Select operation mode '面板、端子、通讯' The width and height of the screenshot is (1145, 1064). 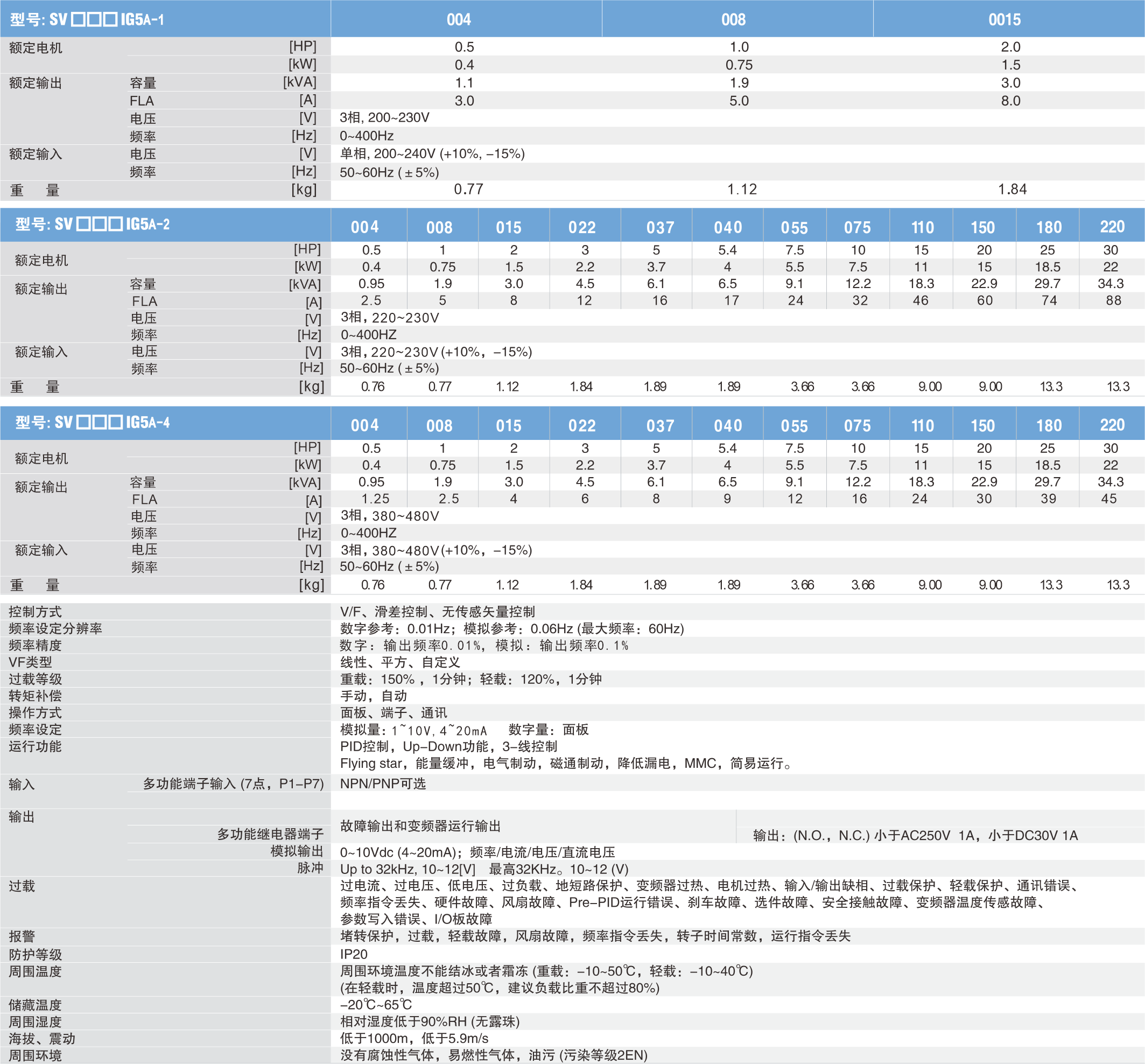click(394, 713)
